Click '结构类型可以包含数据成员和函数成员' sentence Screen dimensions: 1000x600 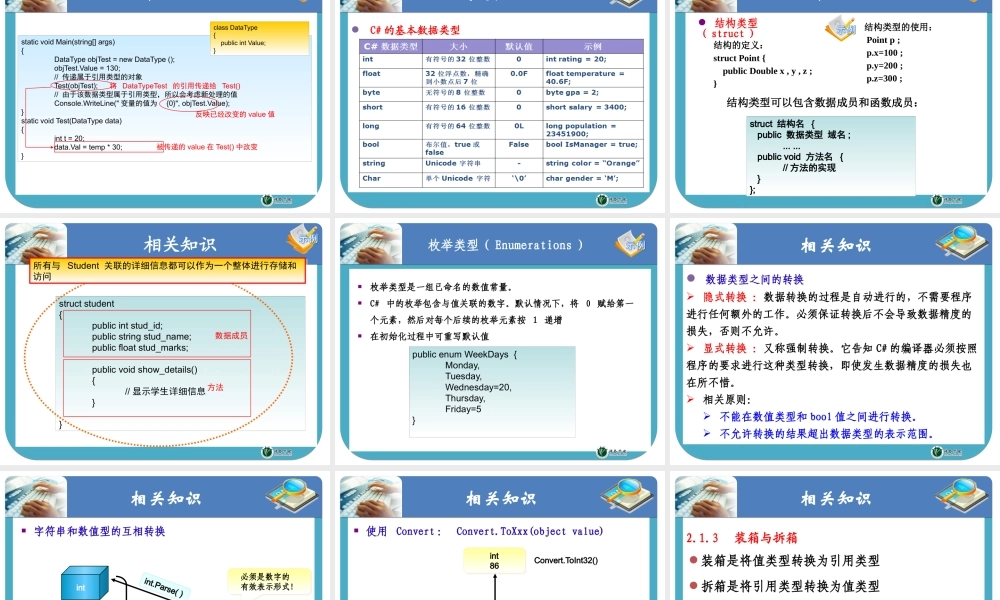(x=822, y=103)
